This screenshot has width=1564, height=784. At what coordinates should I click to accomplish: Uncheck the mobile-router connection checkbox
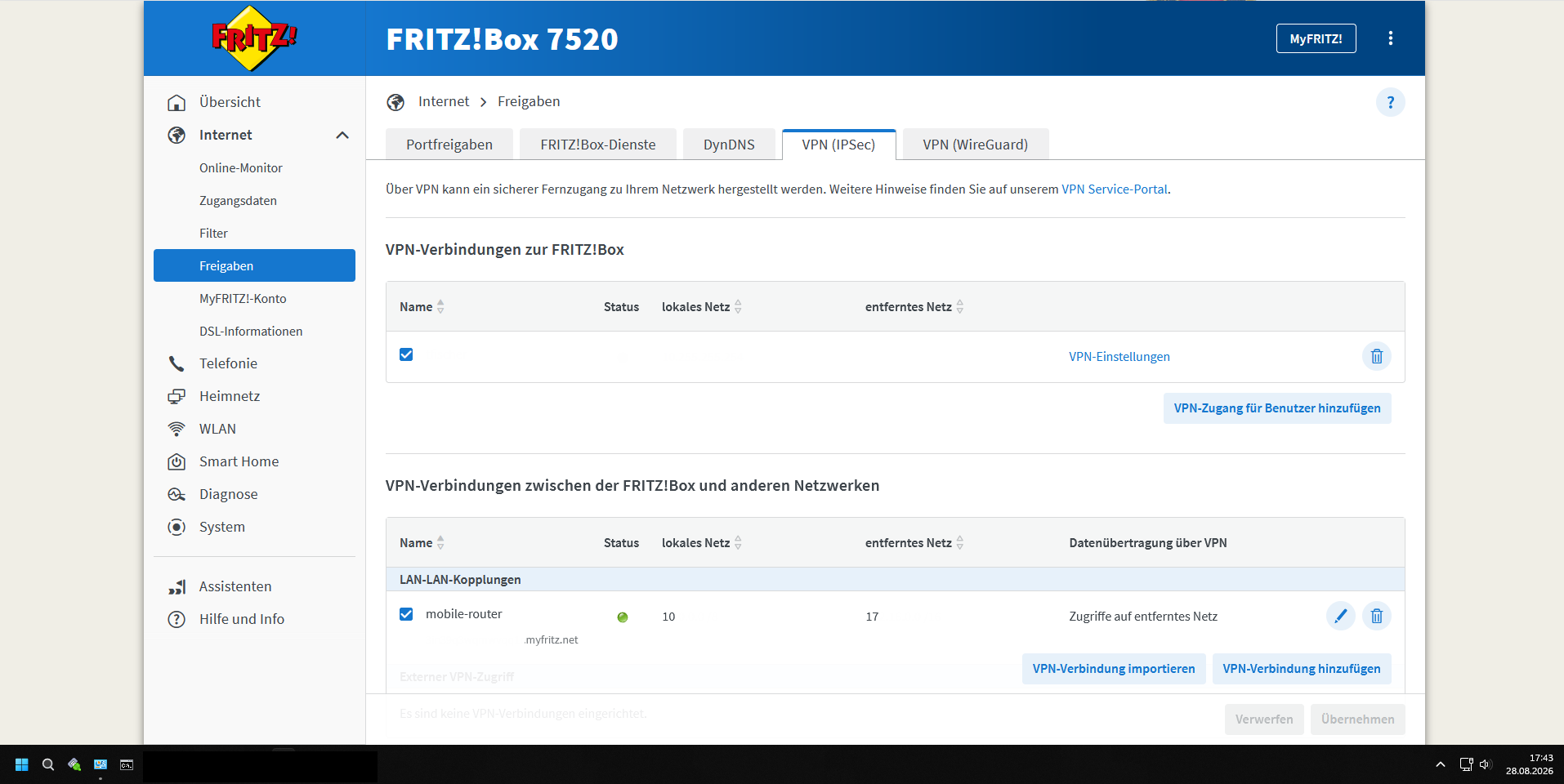click(406, 614)
